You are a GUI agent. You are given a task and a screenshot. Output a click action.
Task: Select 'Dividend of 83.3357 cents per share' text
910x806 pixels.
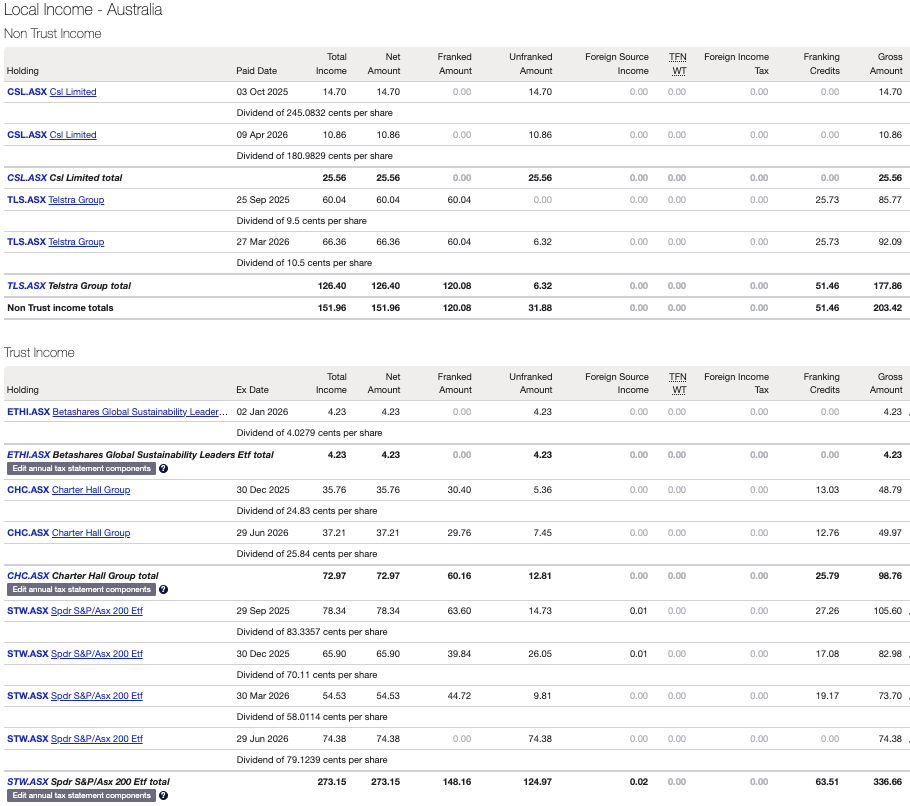pyautogui.click(x=312, y=632)
